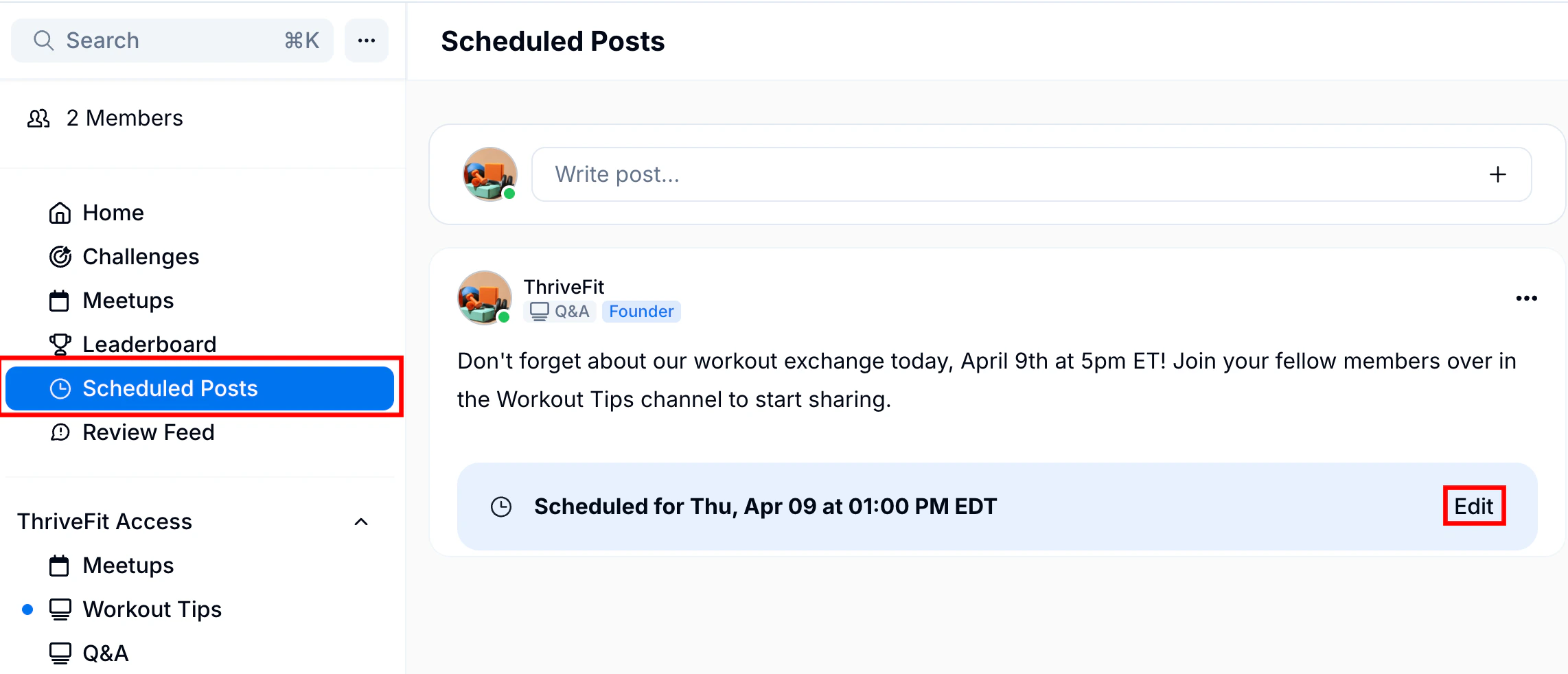Open ThriveFit's profile avatar on the post
1568x674 pixels.
tap(485, 297)
